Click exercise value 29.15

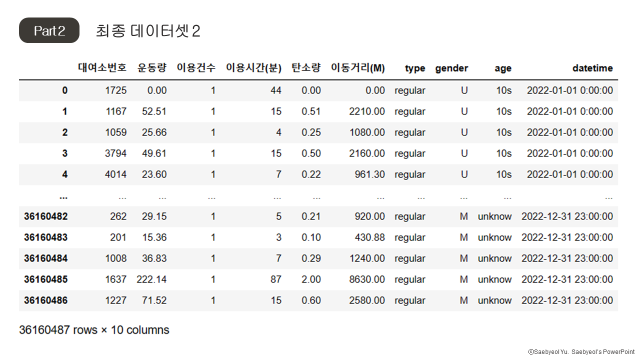coord(154,216)
